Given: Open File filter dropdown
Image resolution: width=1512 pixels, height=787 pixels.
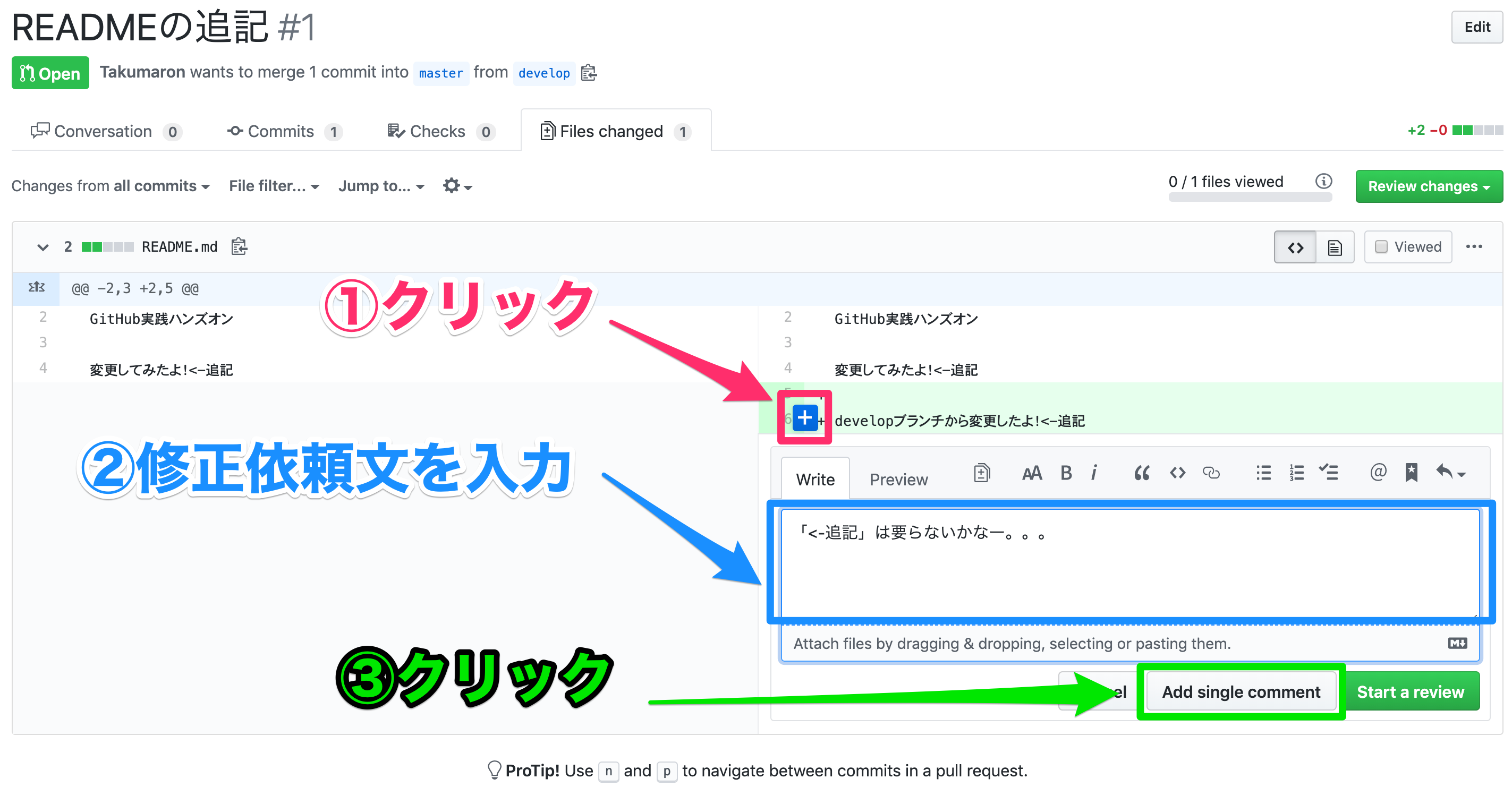Looking at the screenshot, I should click(x=274, y=186).
